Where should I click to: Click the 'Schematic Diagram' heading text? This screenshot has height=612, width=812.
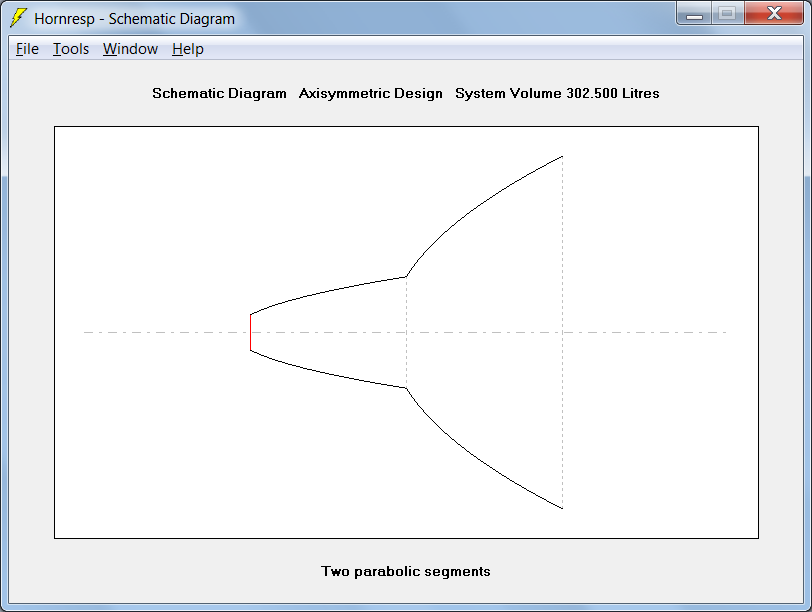coord(219,93)
